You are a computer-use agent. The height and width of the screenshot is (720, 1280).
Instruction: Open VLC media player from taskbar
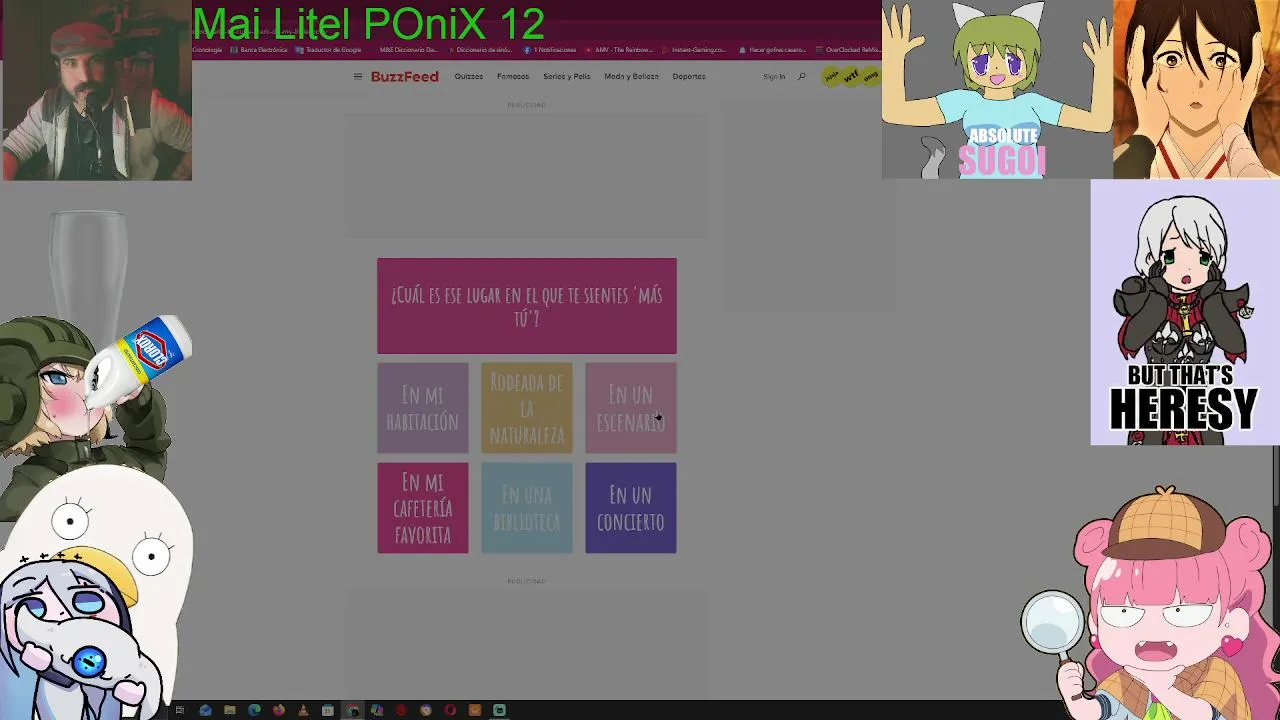tap(303, 710)
